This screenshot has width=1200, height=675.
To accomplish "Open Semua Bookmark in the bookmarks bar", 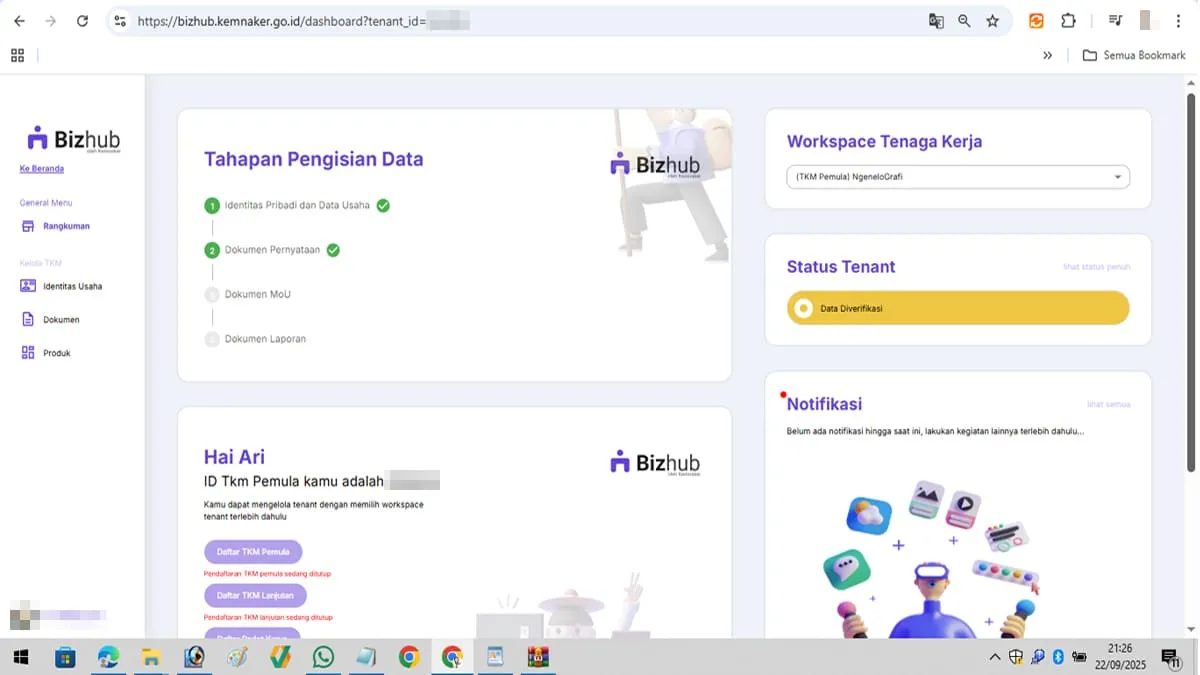I will pos(1133,55).
